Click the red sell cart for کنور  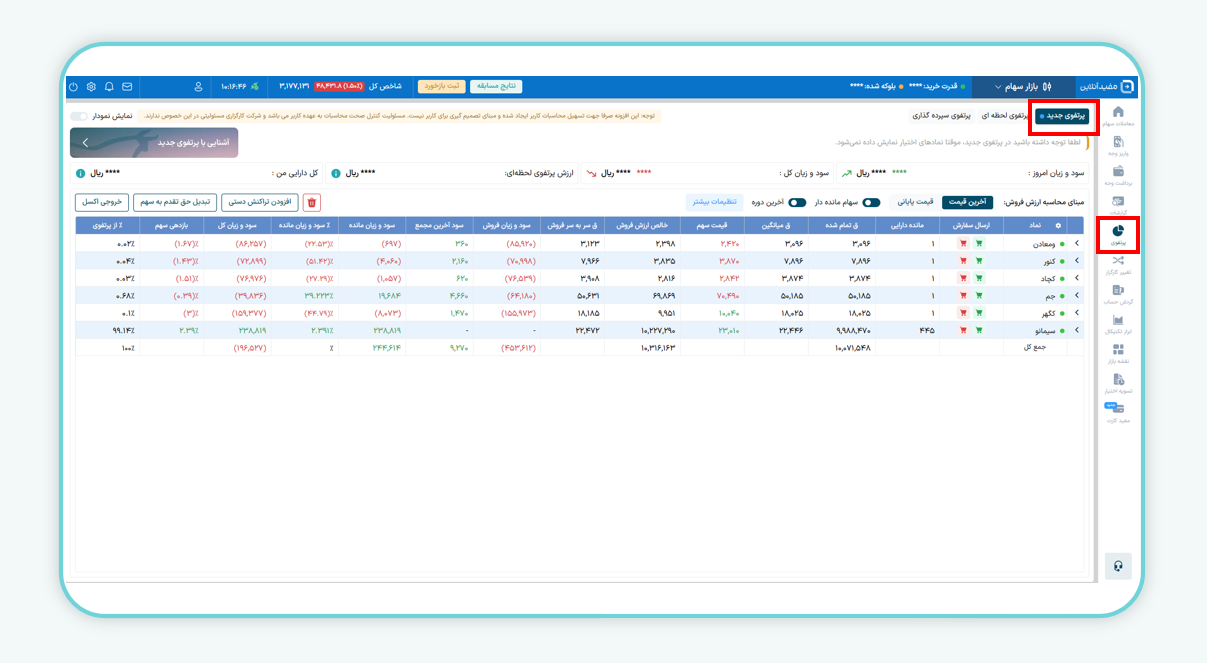coord(962,260)
